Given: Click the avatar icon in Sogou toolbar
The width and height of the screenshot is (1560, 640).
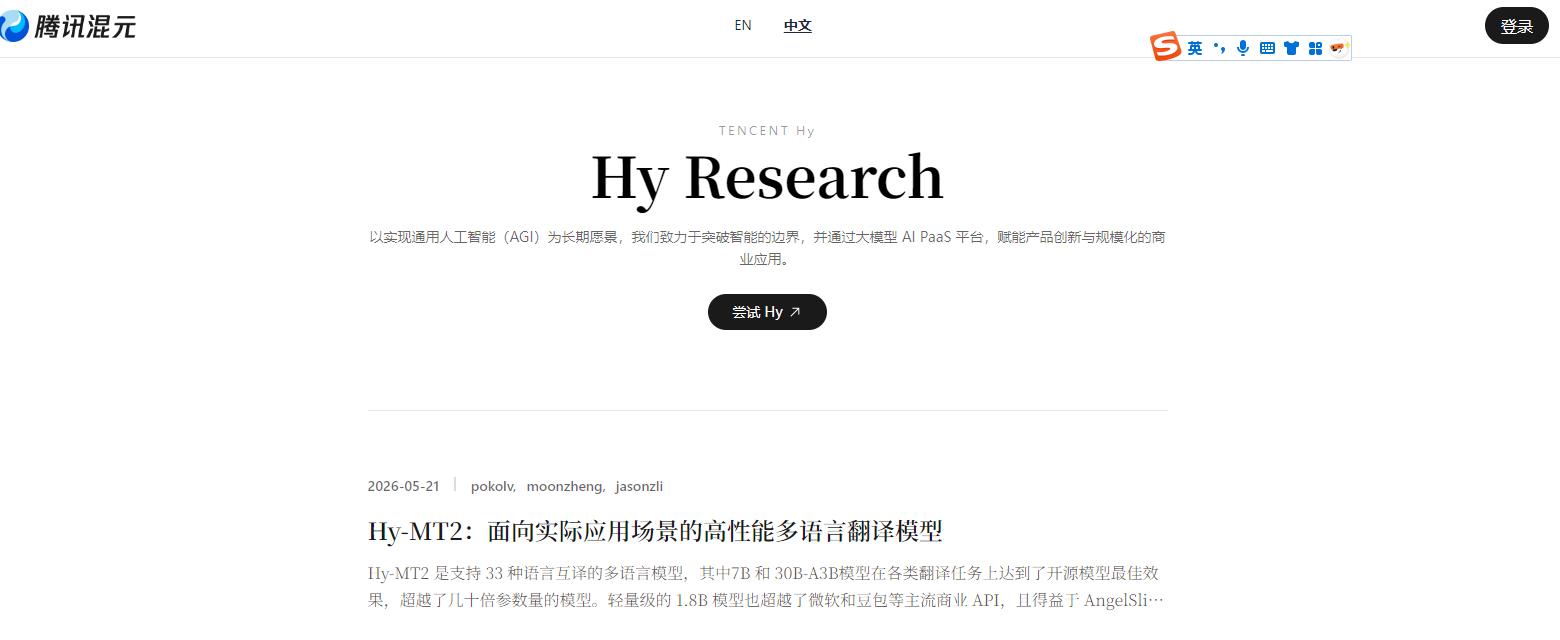Looking at the screenshot, I should point(1339,48).
